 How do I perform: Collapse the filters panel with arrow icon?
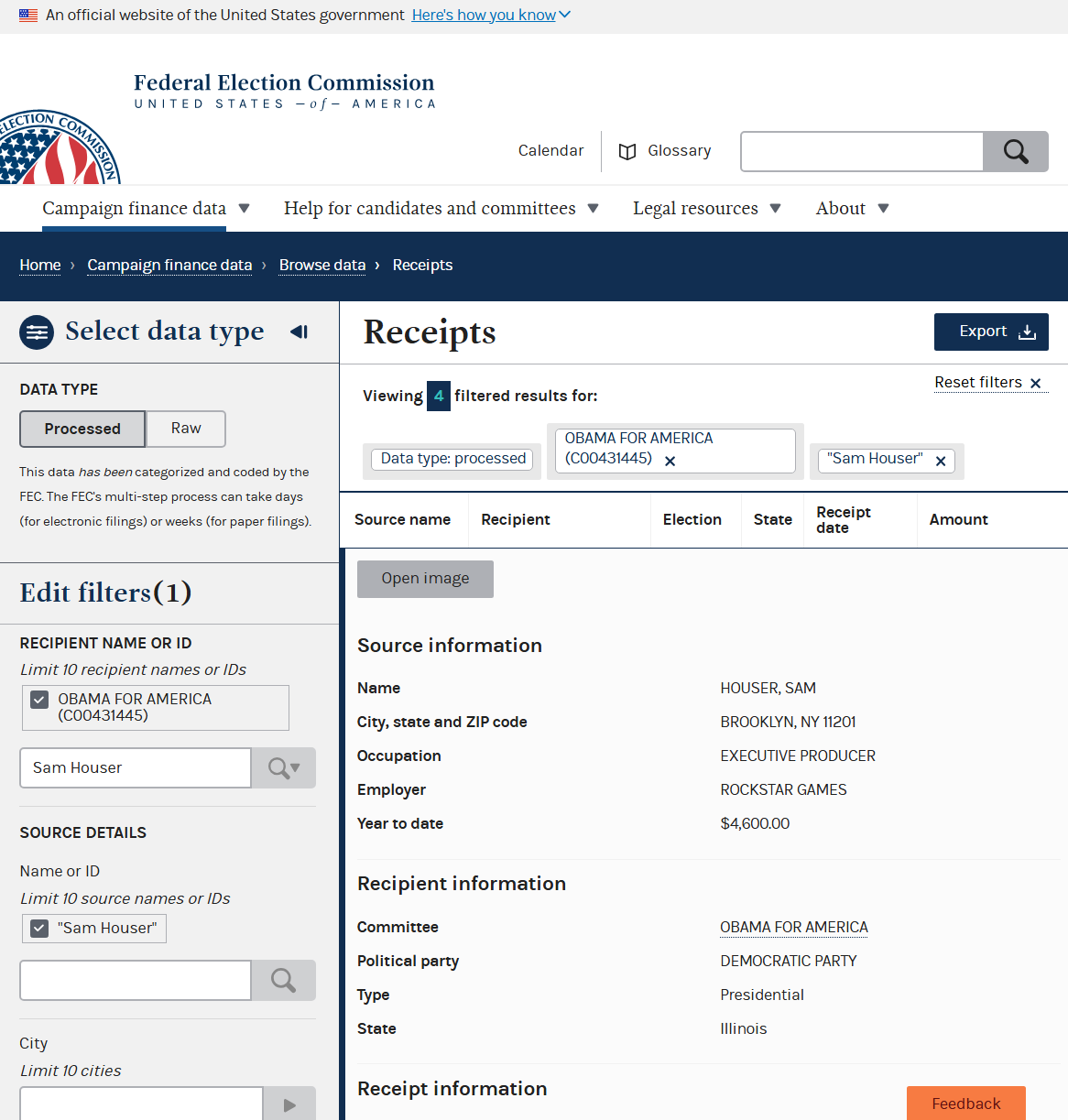pyautogui.click(x=299, y=332)
